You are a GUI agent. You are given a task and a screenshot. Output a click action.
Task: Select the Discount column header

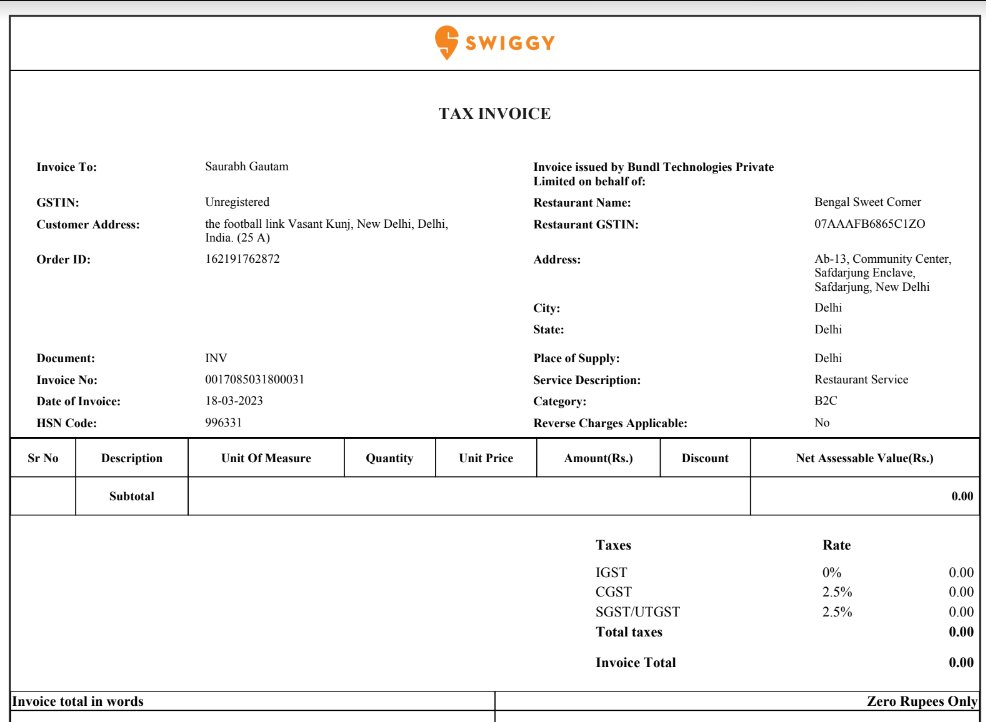click(x=705, y=458)
